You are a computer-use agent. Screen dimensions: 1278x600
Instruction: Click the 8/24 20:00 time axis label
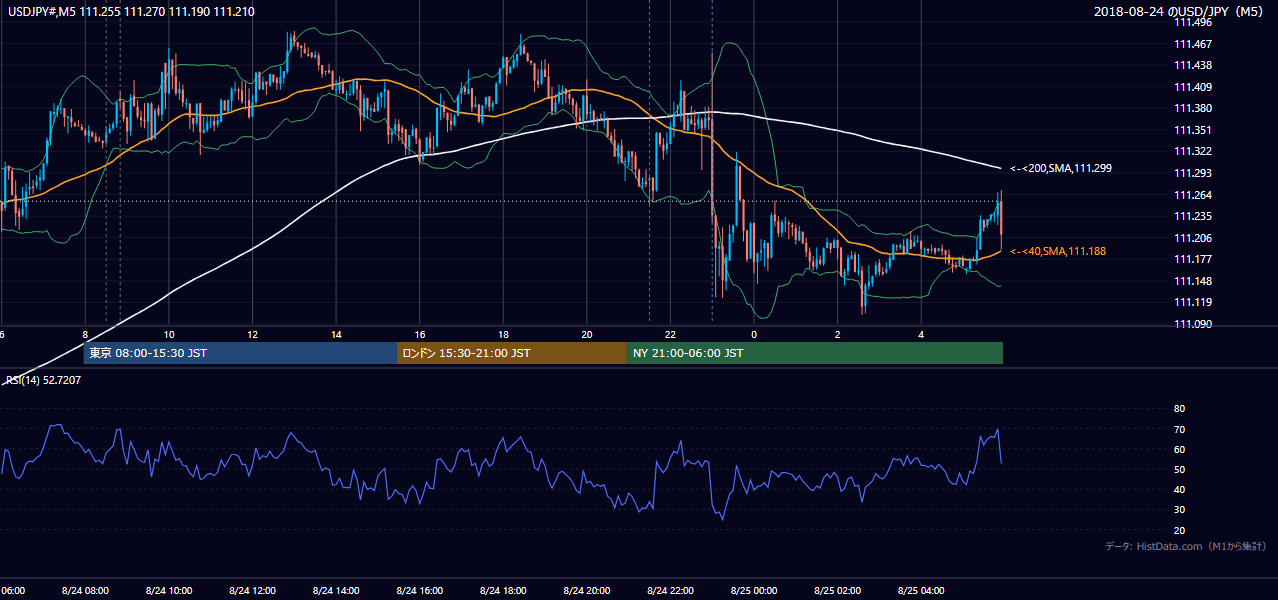pyautogui.click(x=586, y=591)
